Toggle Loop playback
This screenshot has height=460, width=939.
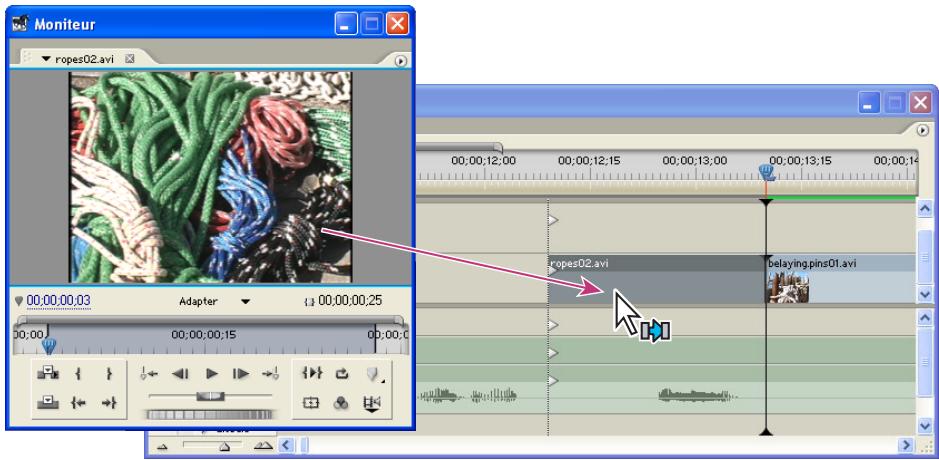(340, 374)
